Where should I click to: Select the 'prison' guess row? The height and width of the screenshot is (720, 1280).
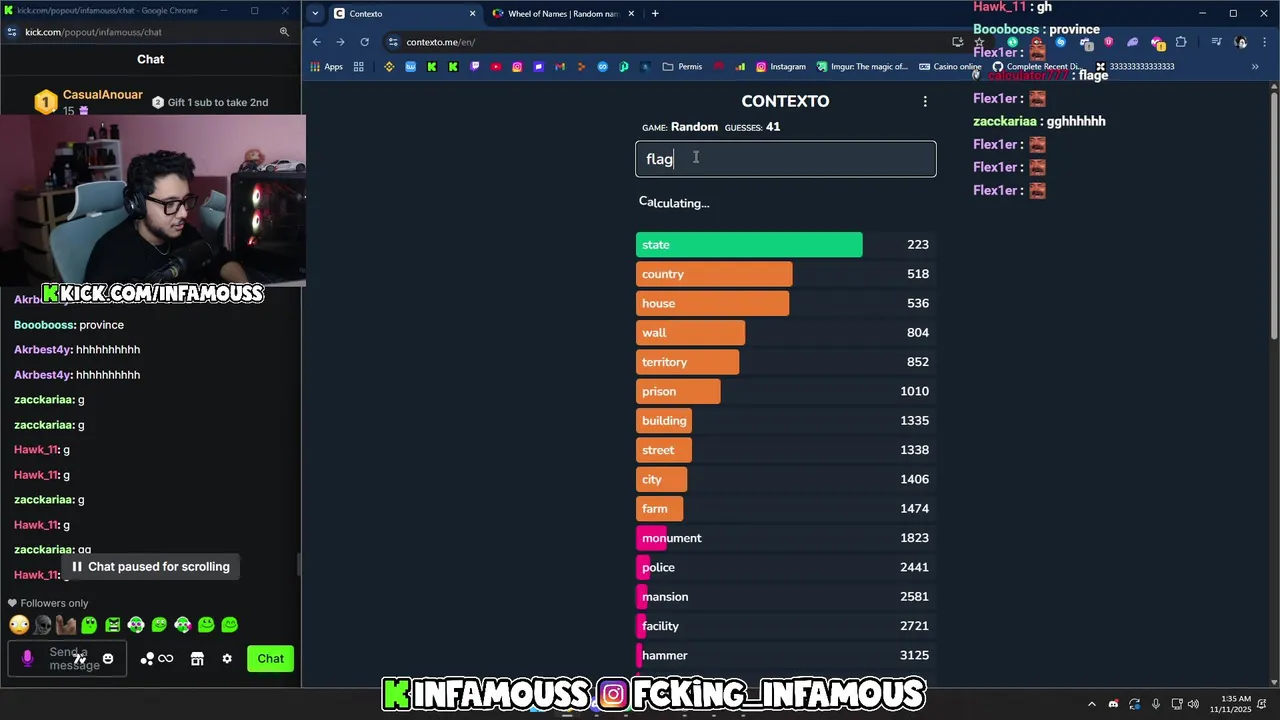tap(785, 391)
